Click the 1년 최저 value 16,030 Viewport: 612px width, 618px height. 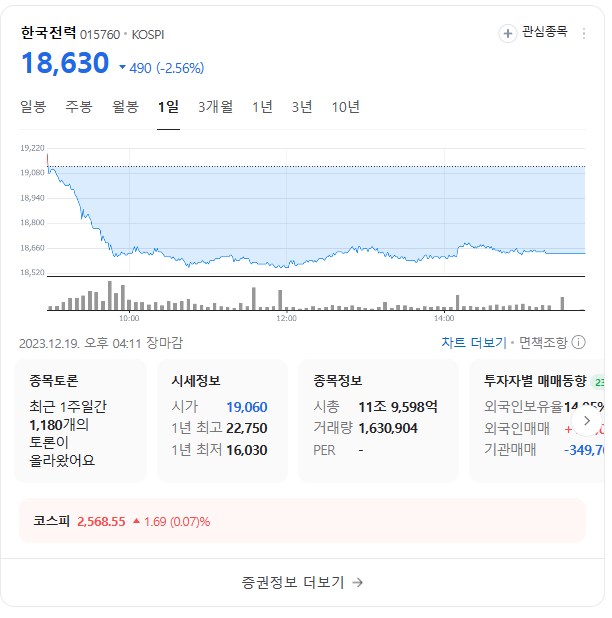(247, 450)
